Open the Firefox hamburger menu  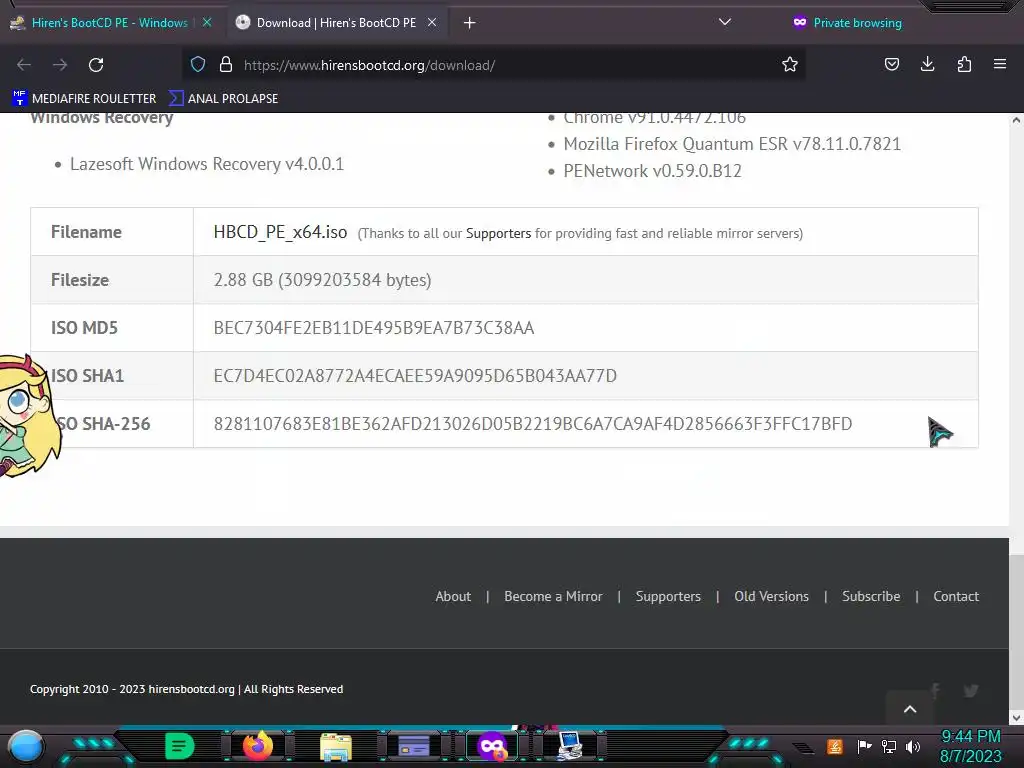[x=1000, y=64]
